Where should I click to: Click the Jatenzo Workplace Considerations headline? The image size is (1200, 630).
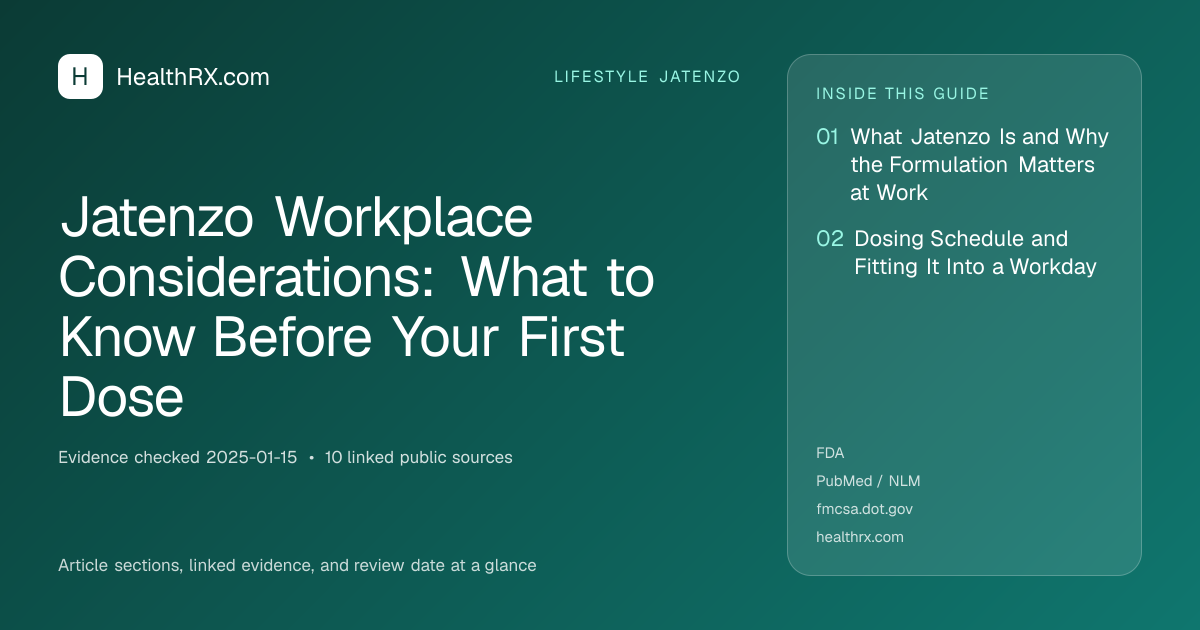(x=357, y=308)
